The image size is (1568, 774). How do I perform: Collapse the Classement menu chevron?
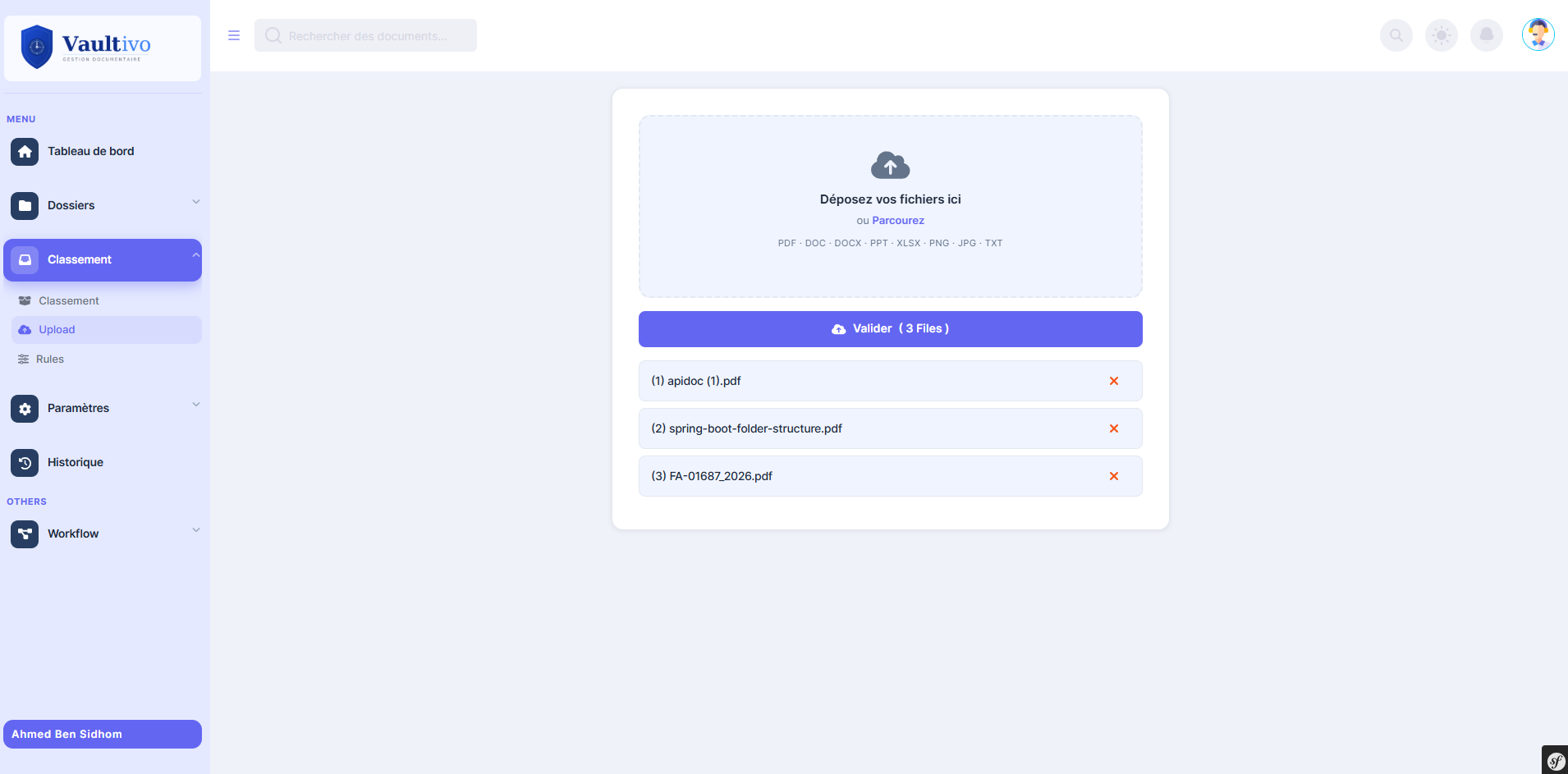(196, 255)
